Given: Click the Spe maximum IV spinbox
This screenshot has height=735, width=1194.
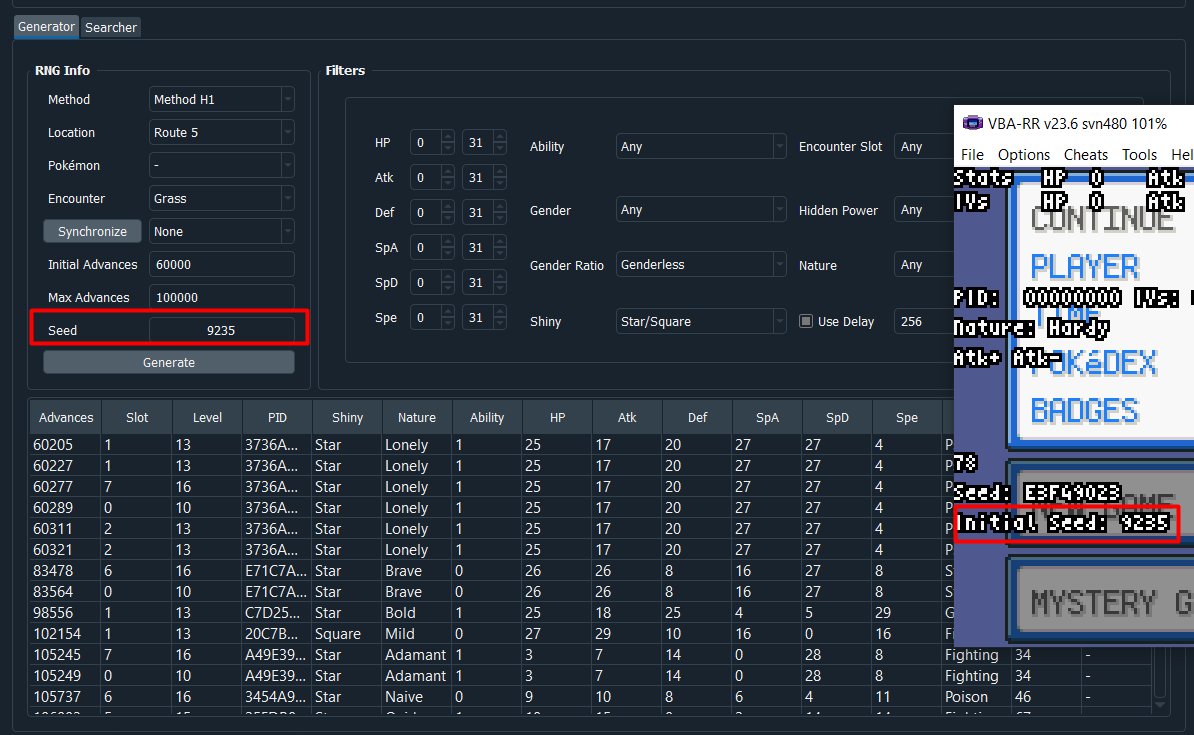Looking at the screenshot, I should (484, 318).
